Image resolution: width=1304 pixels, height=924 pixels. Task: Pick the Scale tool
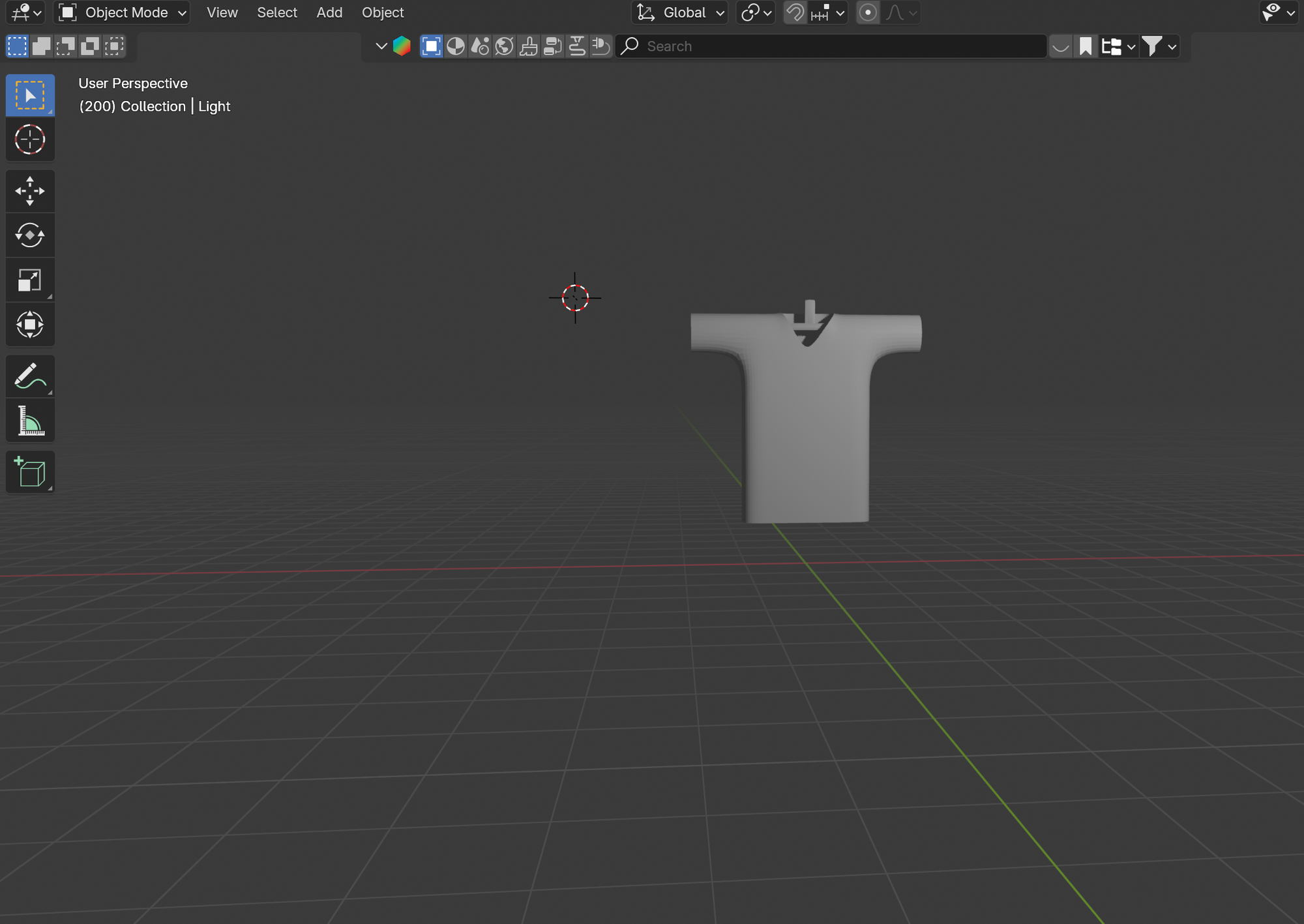click(30, 280)
